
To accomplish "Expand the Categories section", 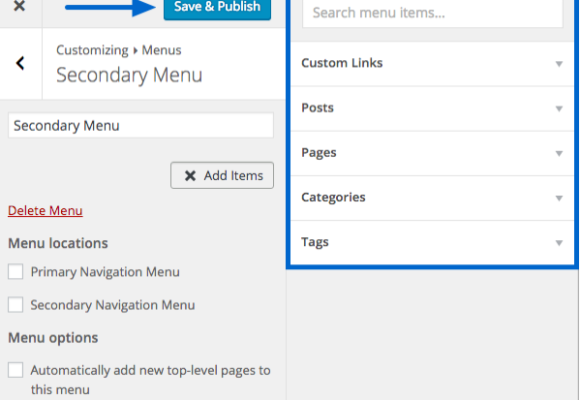I will pyautogui.click(x=432, y=198).
